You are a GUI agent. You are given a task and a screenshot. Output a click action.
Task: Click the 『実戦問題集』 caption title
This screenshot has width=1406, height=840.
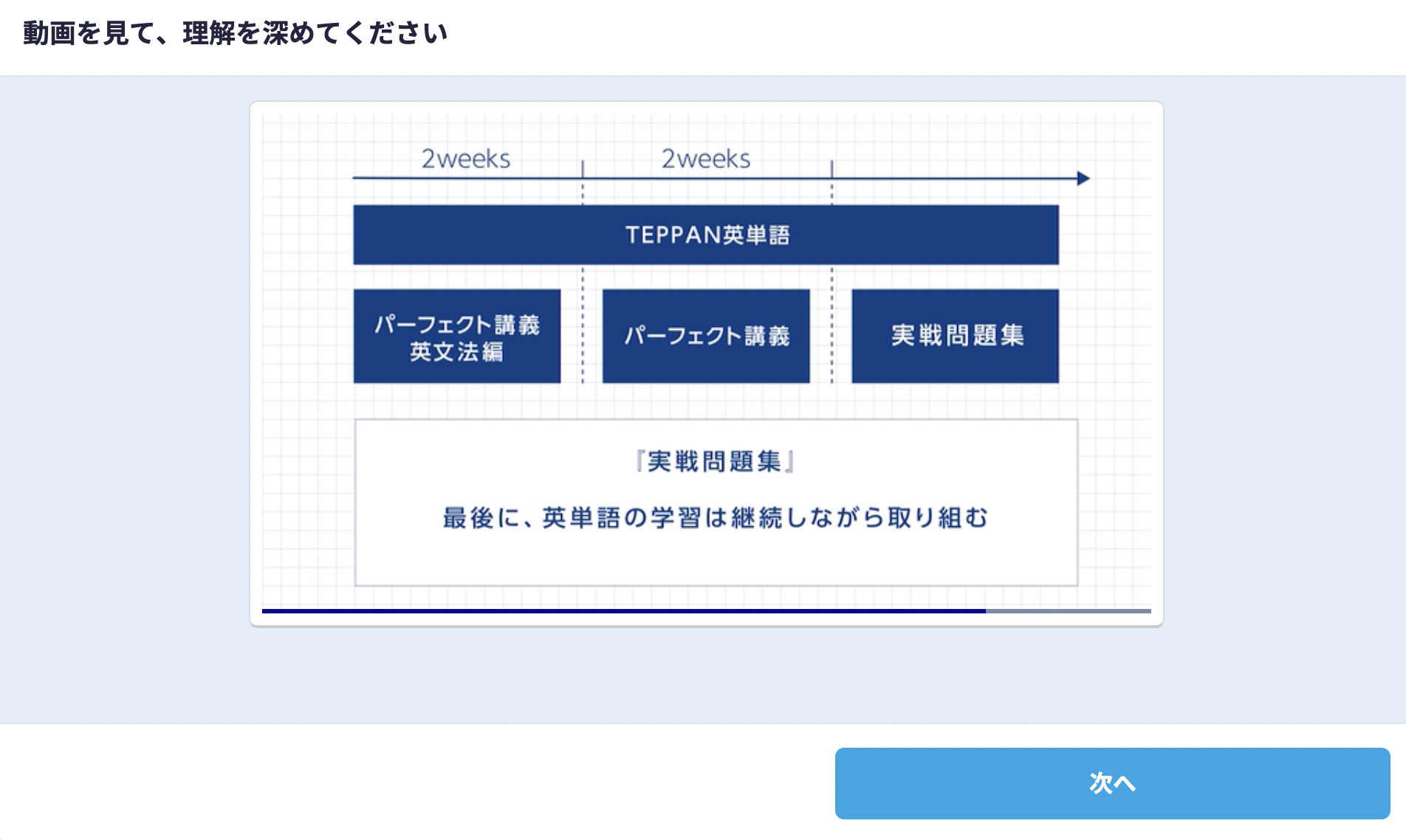pos(715,461)
